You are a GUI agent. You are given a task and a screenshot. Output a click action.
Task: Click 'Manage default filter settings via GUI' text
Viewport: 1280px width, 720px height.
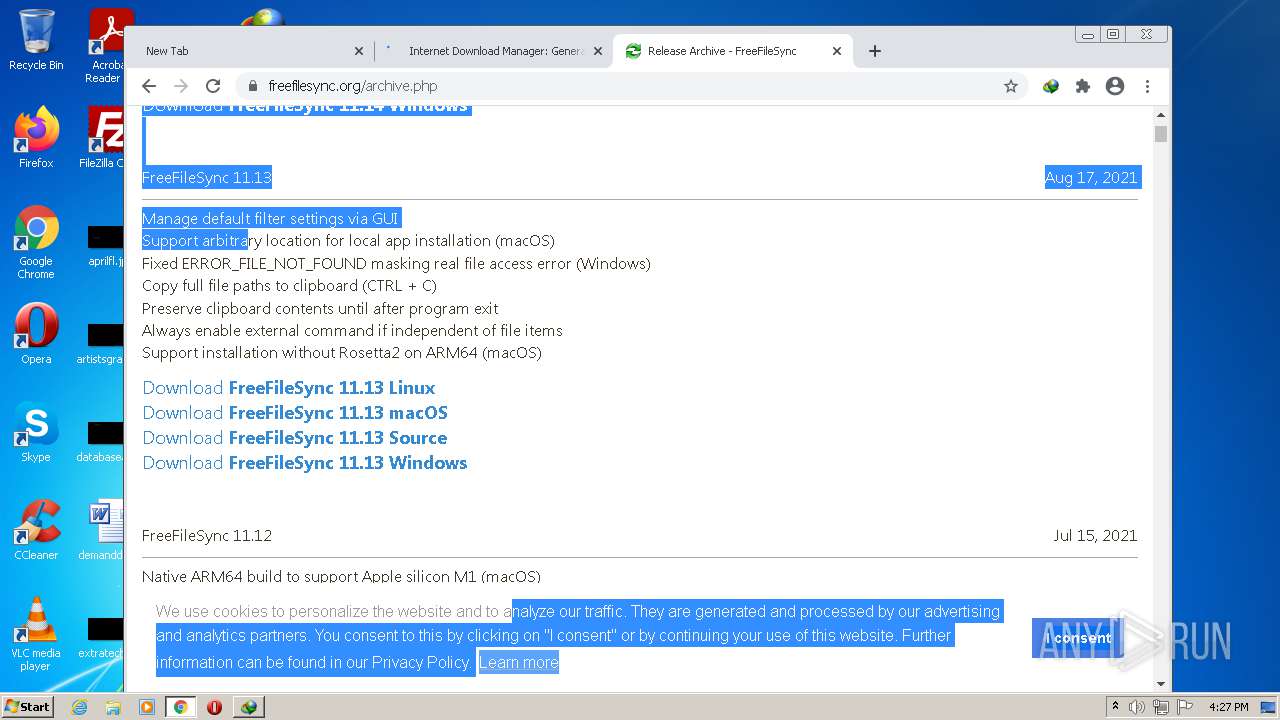[270, 219]
